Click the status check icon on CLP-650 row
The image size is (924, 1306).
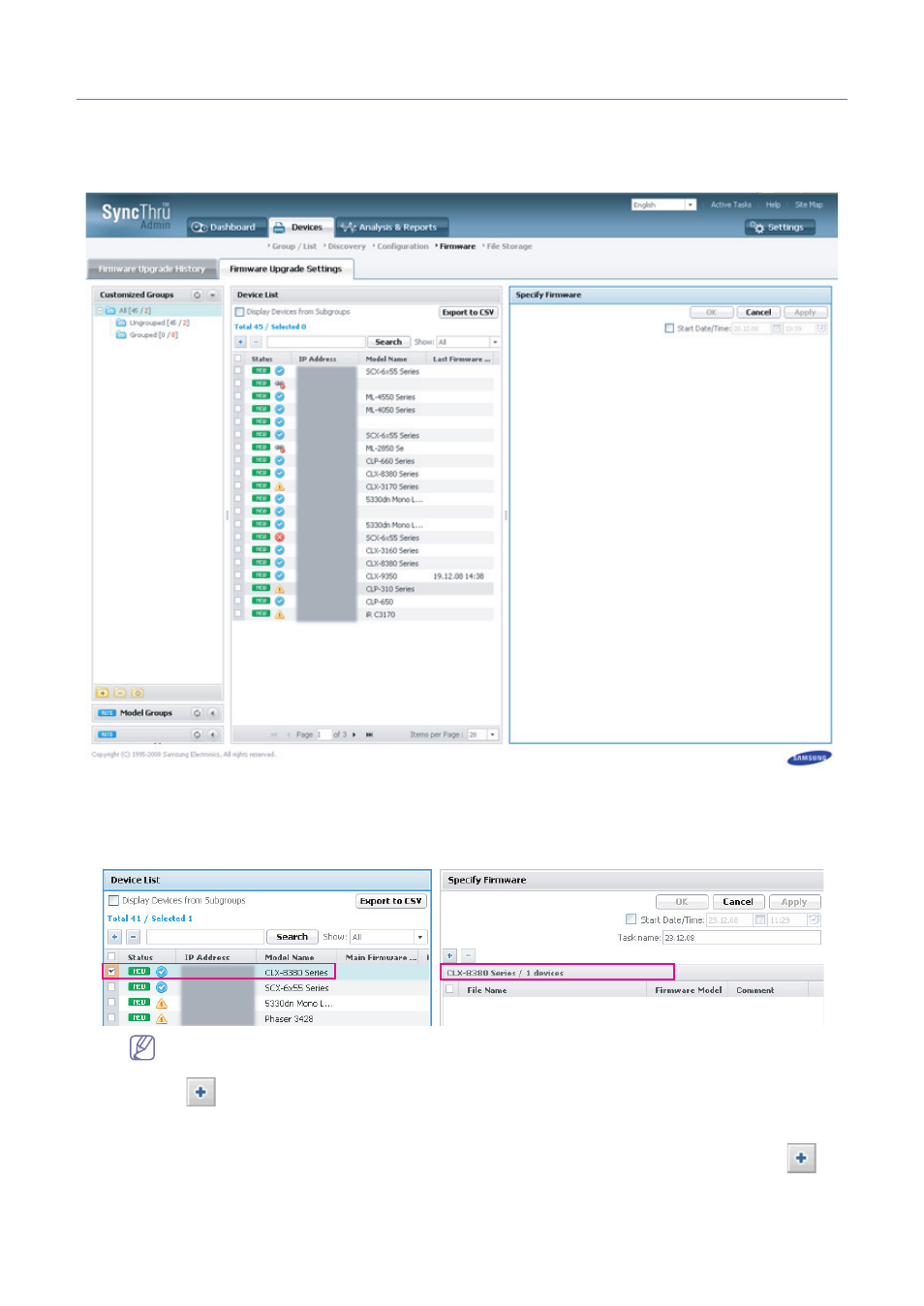pyautogui.click(x=280, y=601)
